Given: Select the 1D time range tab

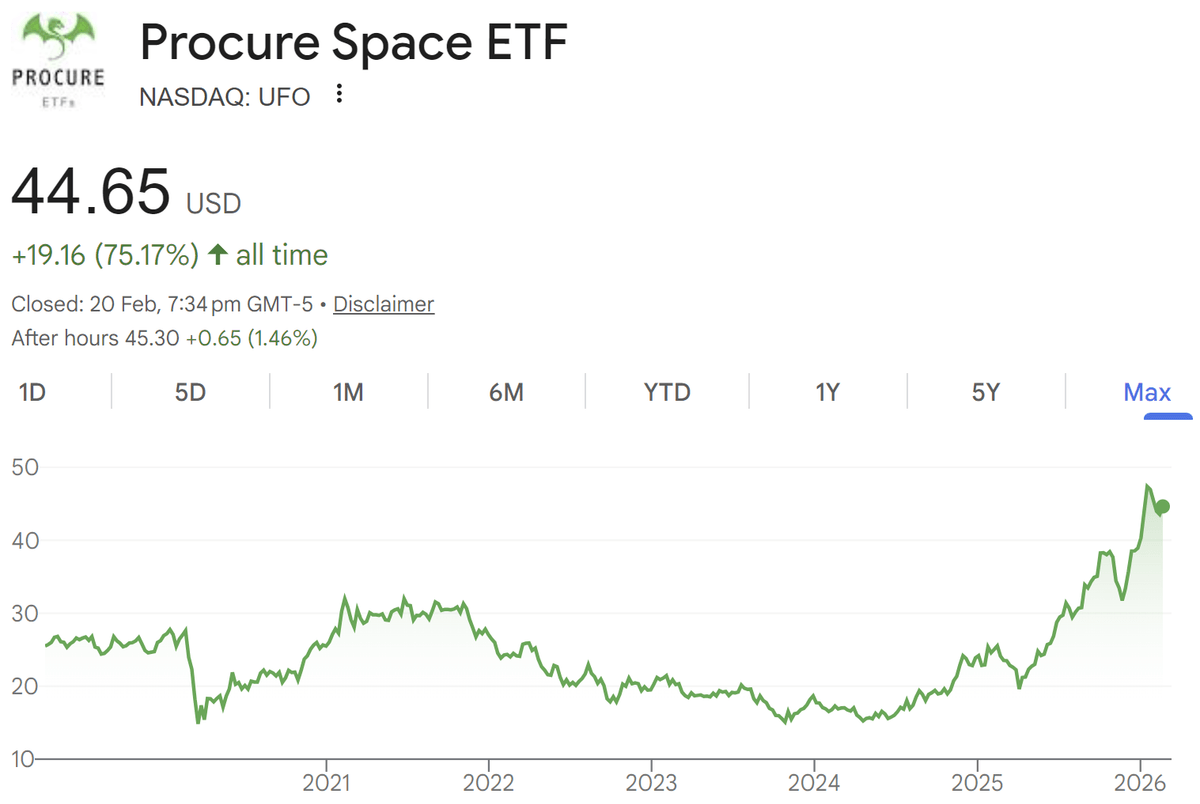Looking at the screenshot, I should click(x=32, y=392).
